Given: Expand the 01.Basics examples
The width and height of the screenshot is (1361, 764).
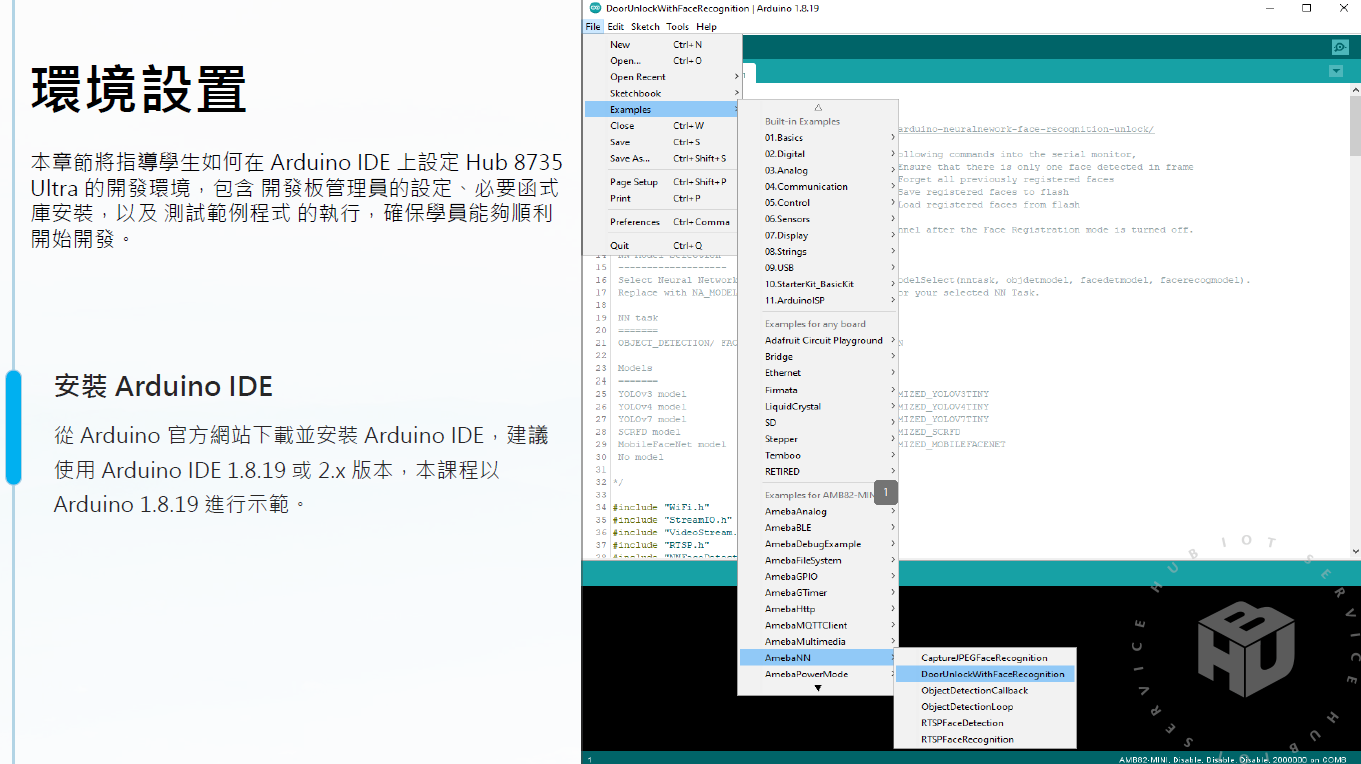Looking at the screenshot, I should click(818, 137).
